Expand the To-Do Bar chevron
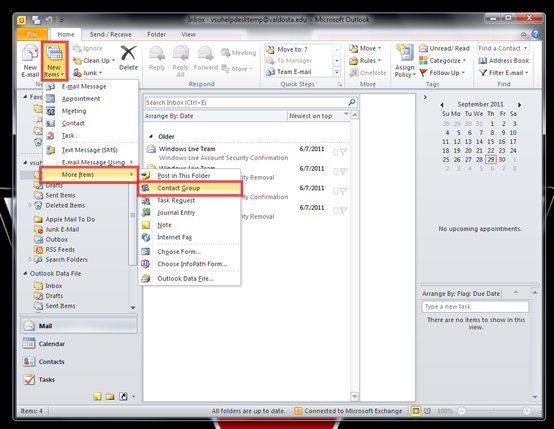Image resolution: width=554 pixels, height=429 pixels. [x=425, y=97]
